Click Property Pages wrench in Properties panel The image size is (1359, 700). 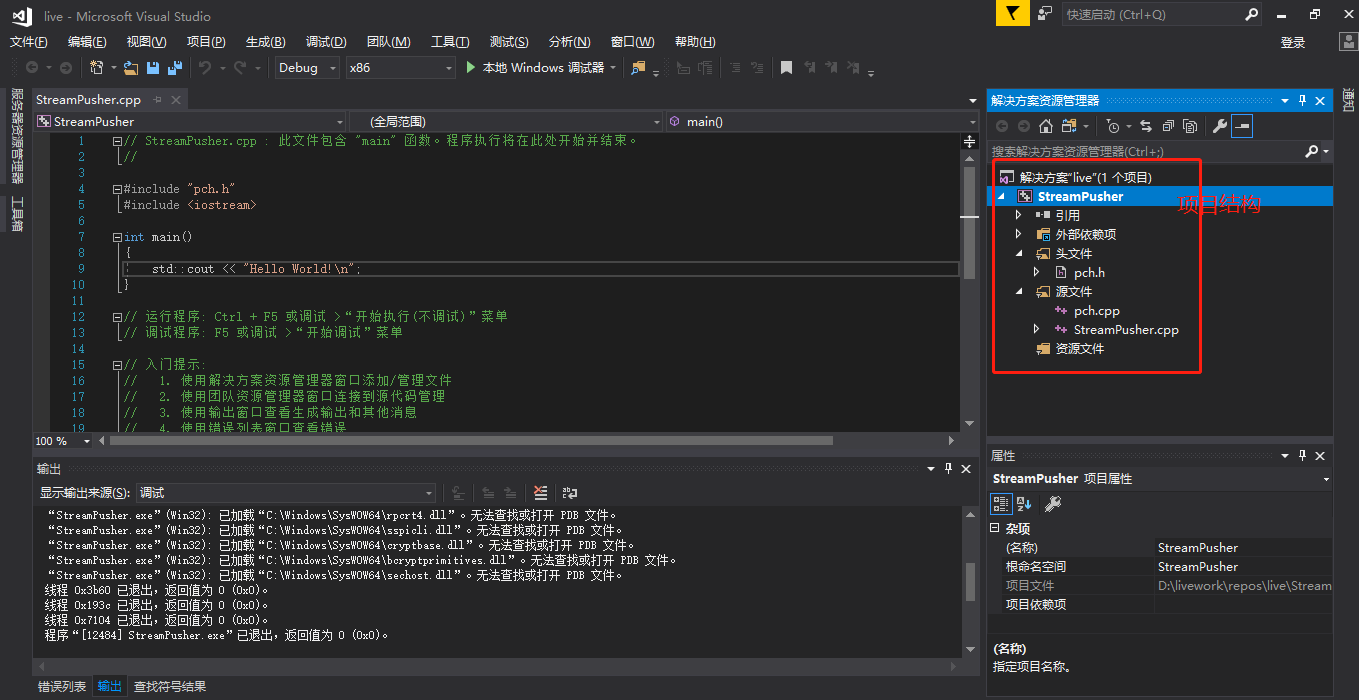pos(1052,503)
